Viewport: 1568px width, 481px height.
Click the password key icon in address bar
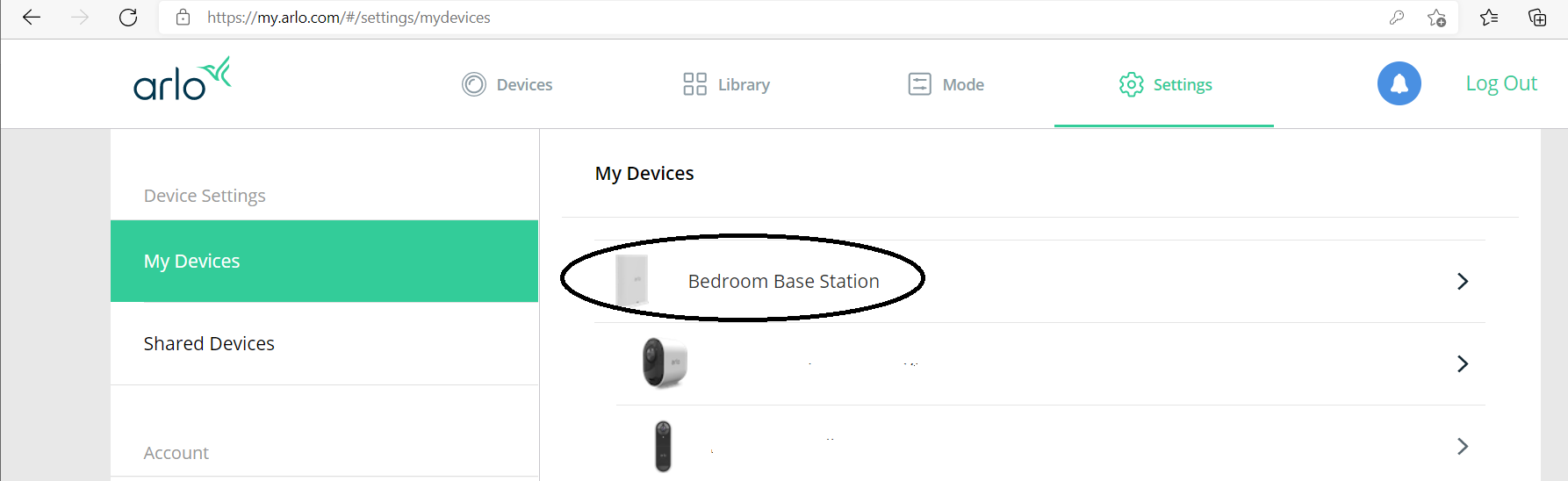[x=1397, y=18]
